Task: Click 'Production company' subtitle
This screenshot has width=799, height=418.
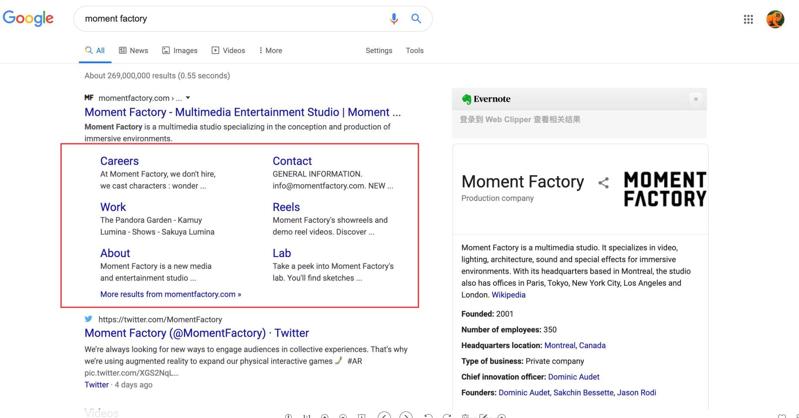Action: coord(497,198)
